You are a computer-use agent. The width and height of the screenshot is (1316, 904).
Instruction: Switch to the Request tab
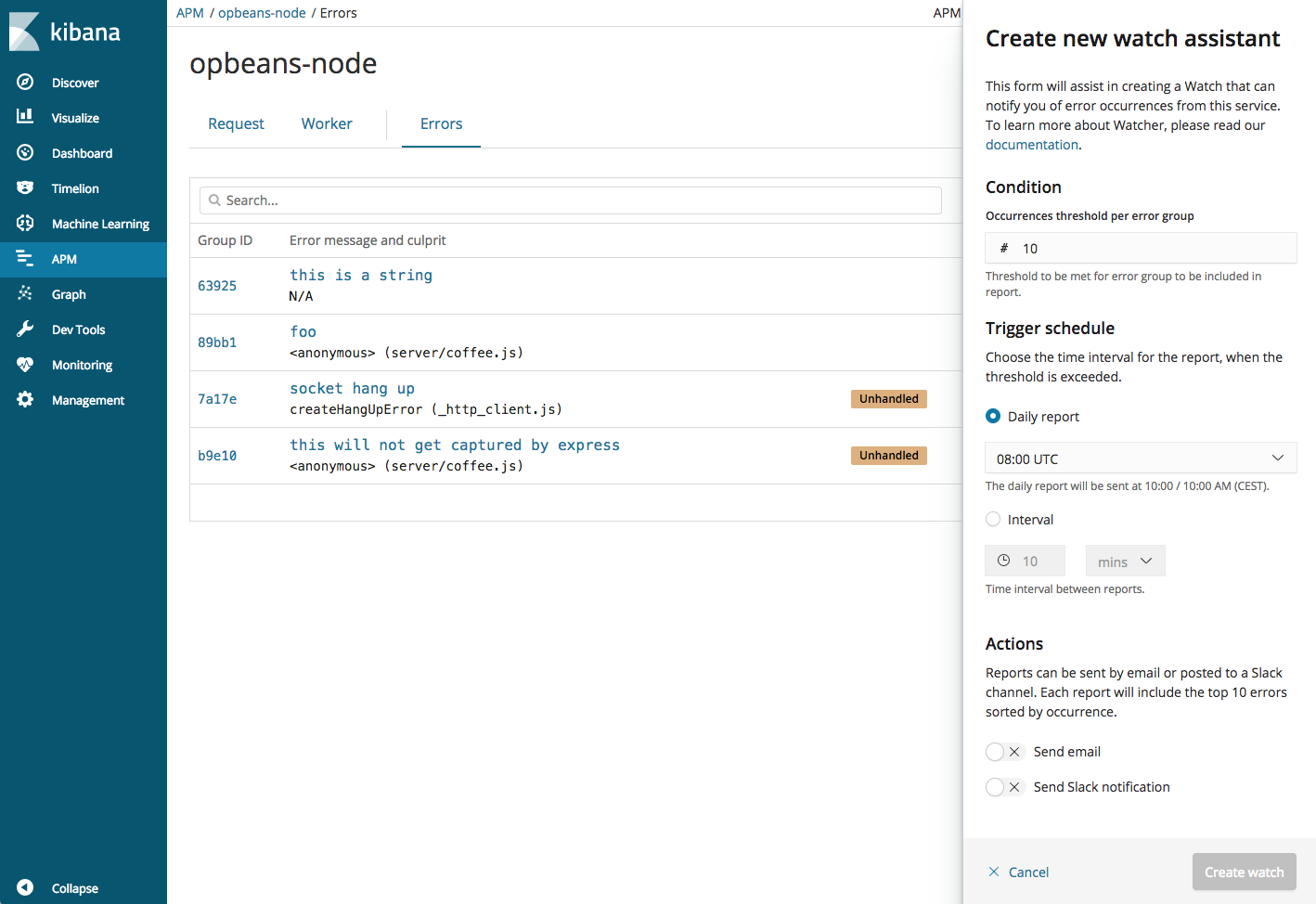(x=236, y=123)
